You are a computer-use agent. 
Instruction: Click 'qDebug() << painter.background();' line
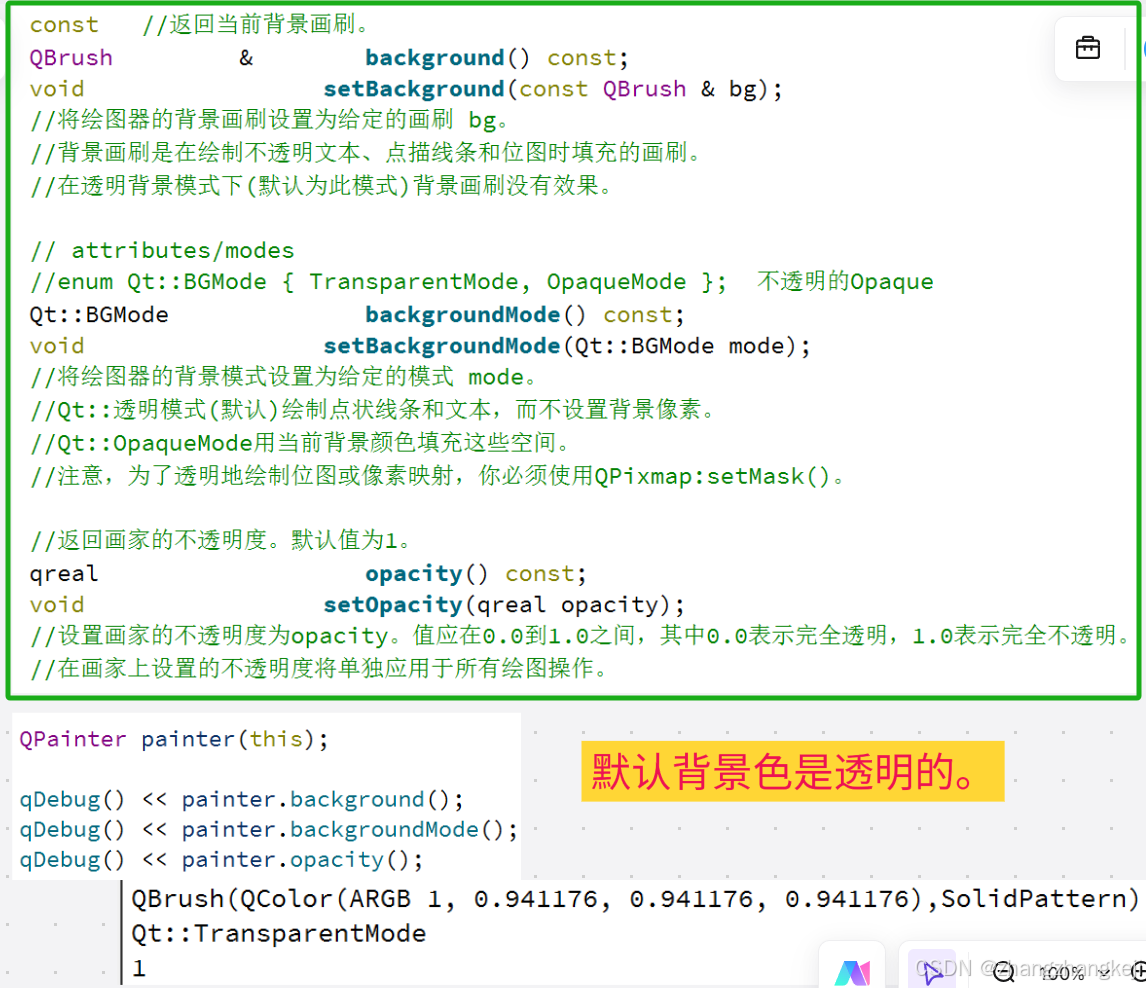click(x=241, y=799)
